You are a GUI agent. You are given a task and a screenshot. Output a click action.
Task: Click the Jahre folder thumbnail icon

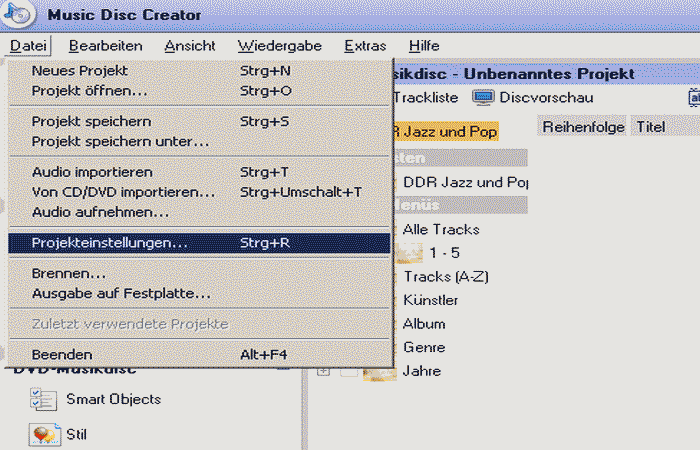380,371
